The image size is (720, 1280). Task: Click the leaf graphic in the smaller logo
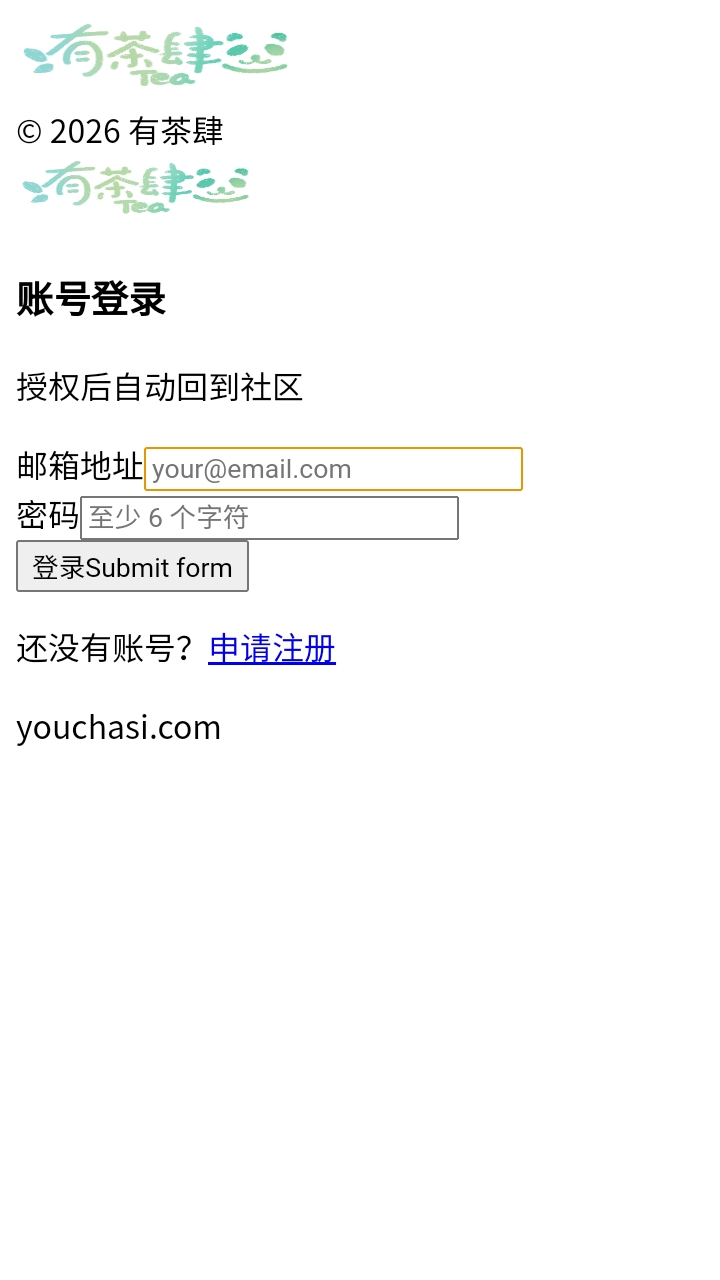(x=33, y=191)
